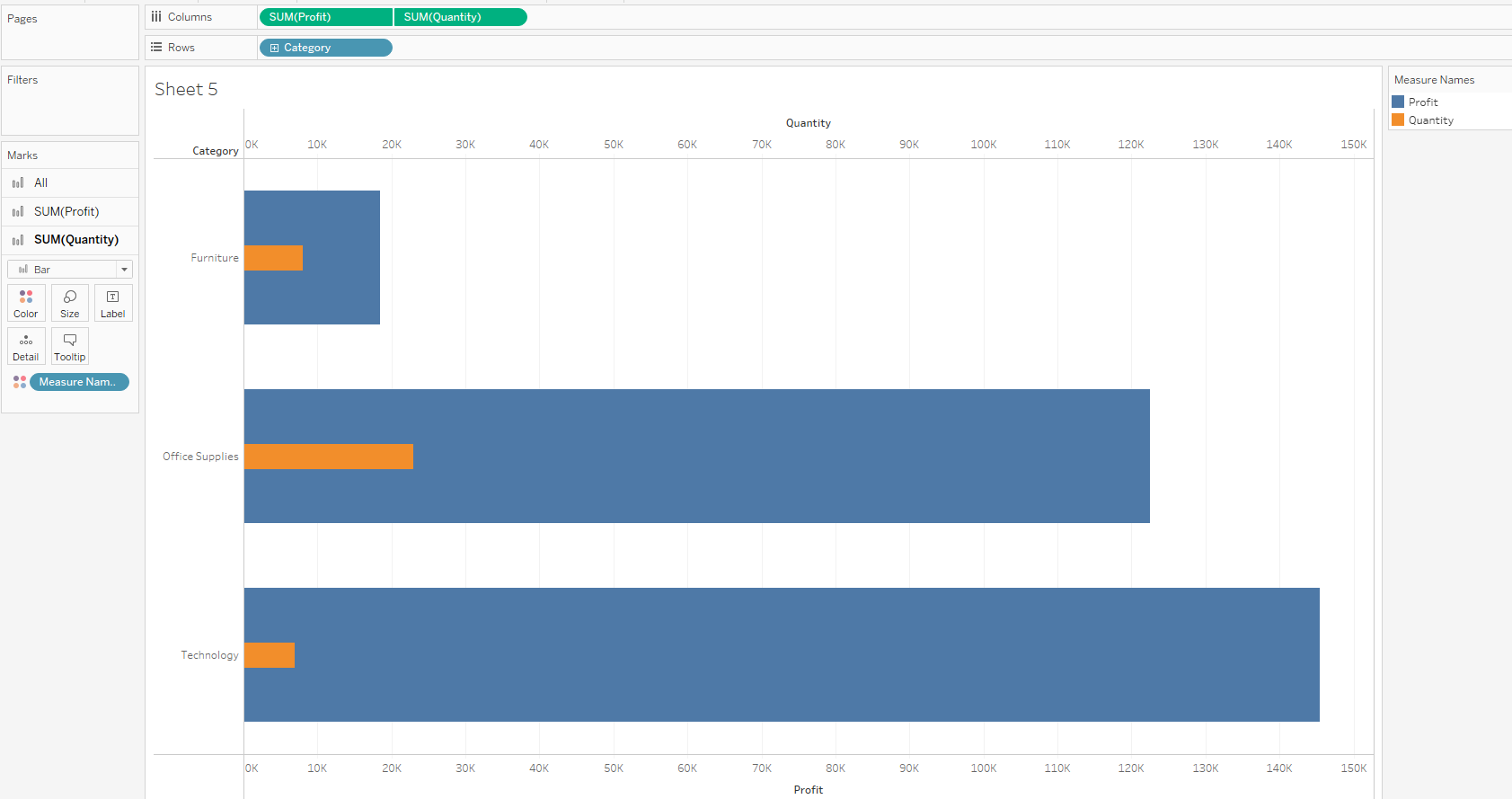This screenshot has width=1512, height=799.
Task: Expand the Category pill plus icon
Action: pyautogui.click(x=275, y=48)
